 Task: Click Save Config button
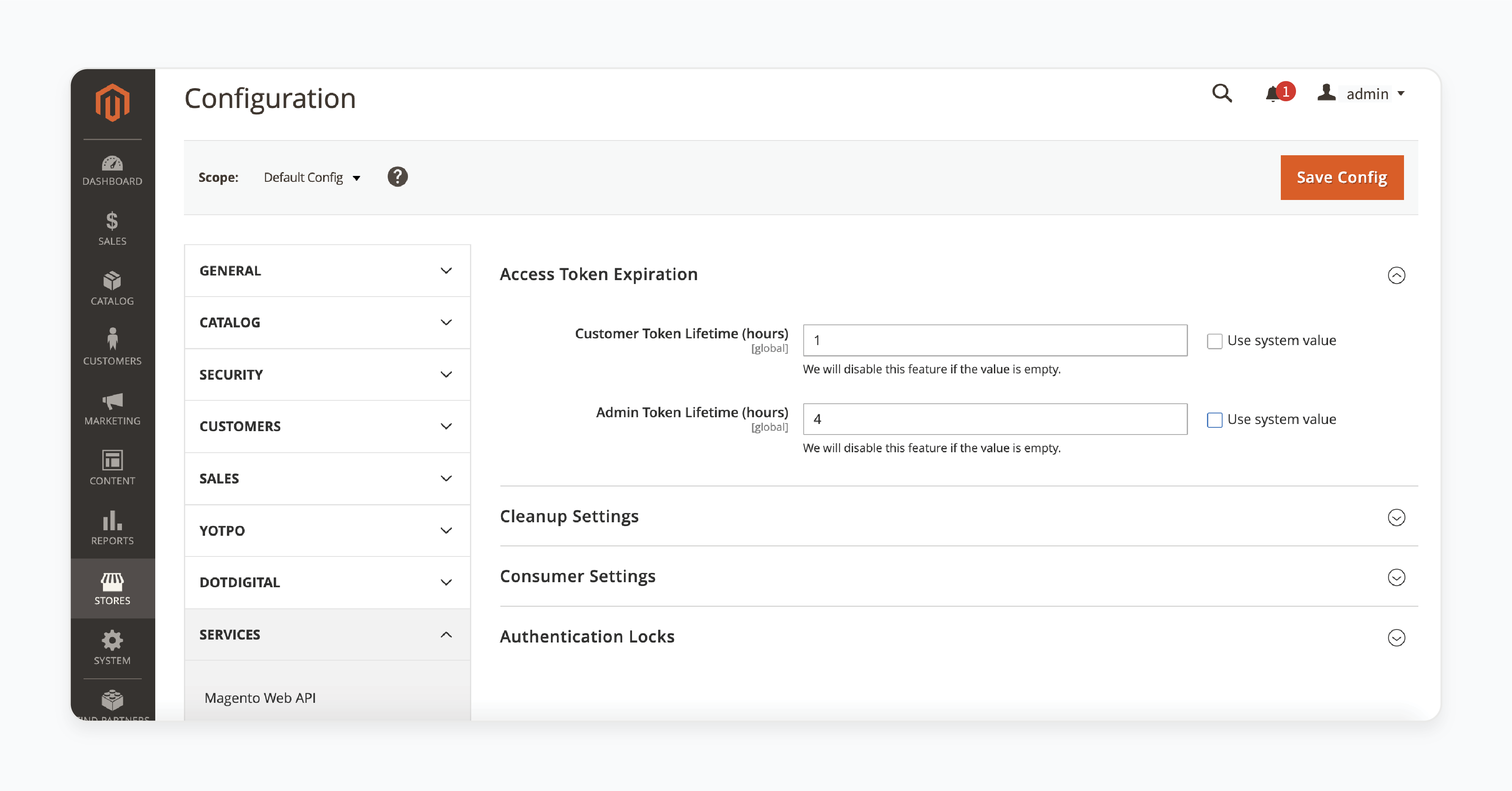[1341, 177]
